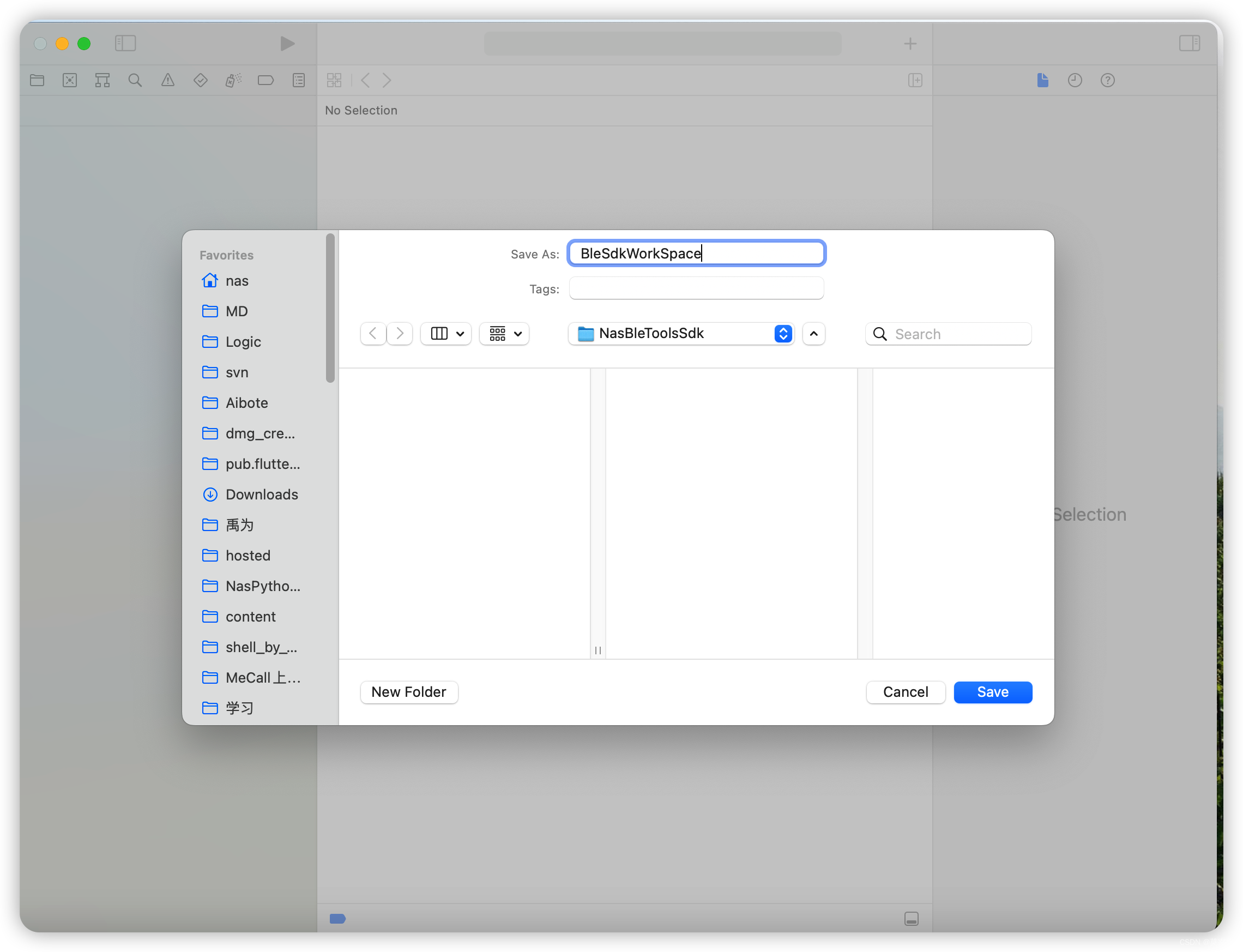The width and height of the screenshot is (1243, 952).
Task: Select Downloads in Favorites sidebar
Action: (x=261, y=495)
